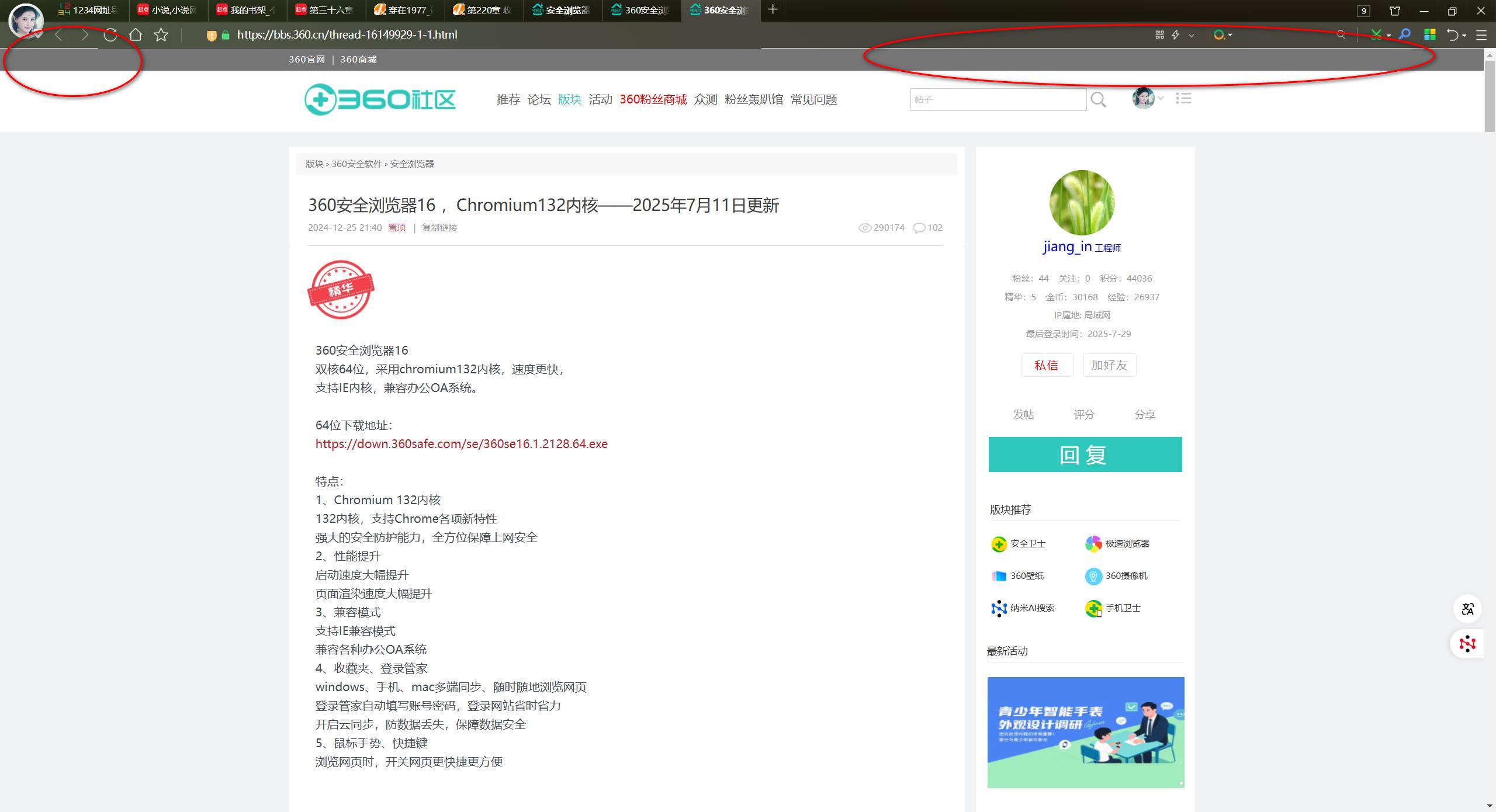Viewport: 1496px width, 812px height.
Task: Switch to the 我的书架 tab
Action: pos(247,11)
